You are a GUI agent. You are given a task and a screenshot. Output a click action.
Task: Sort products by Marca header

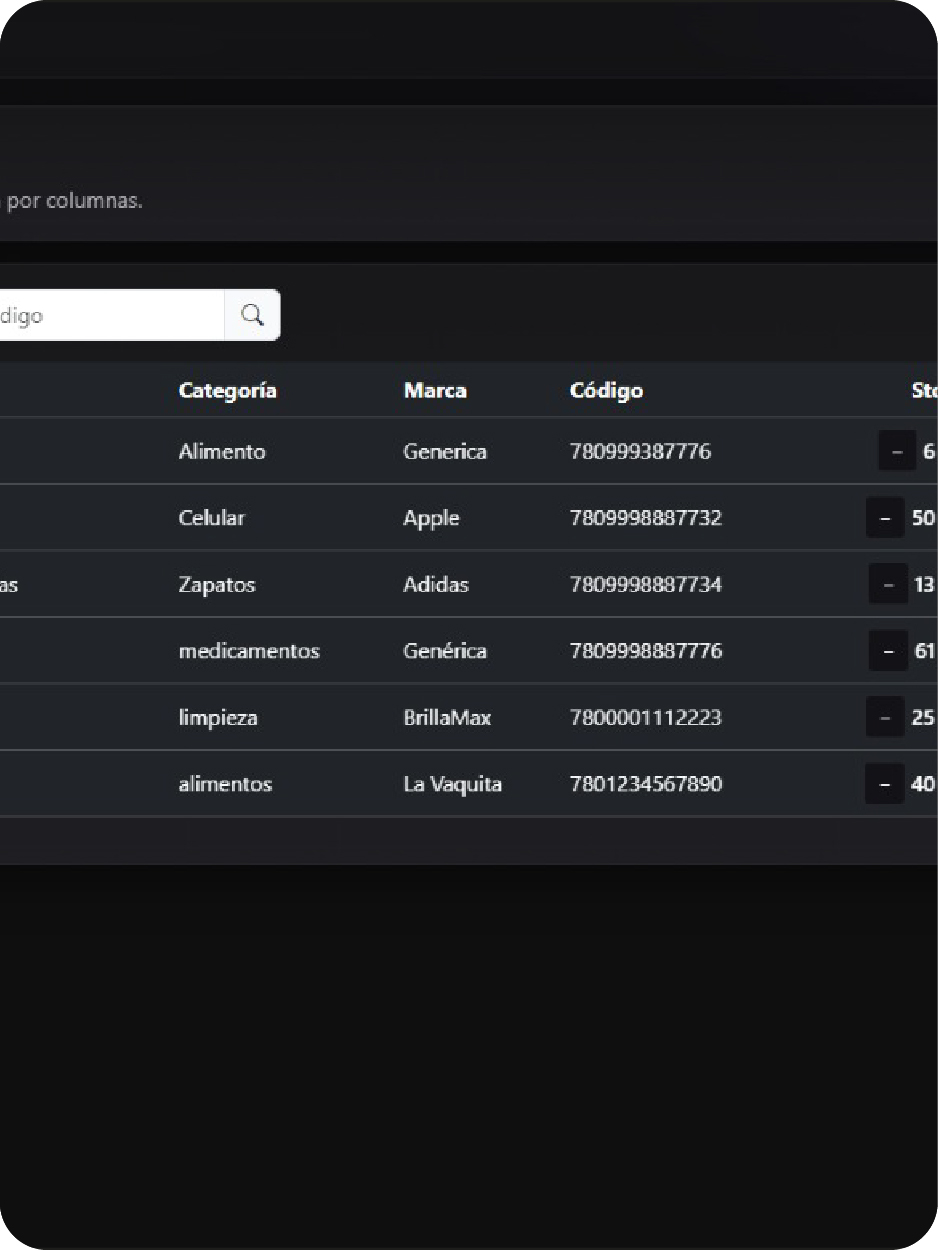click(x=435, y=390)
